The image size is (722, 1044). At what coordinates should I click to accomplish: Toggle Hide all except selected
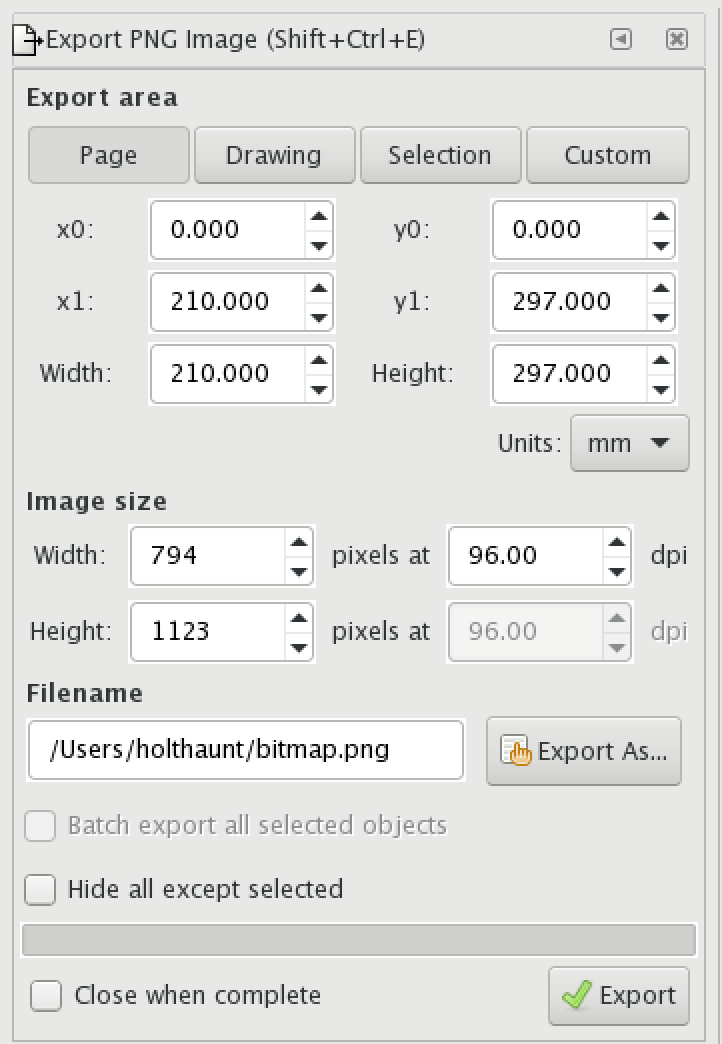[x=40, y=889]
